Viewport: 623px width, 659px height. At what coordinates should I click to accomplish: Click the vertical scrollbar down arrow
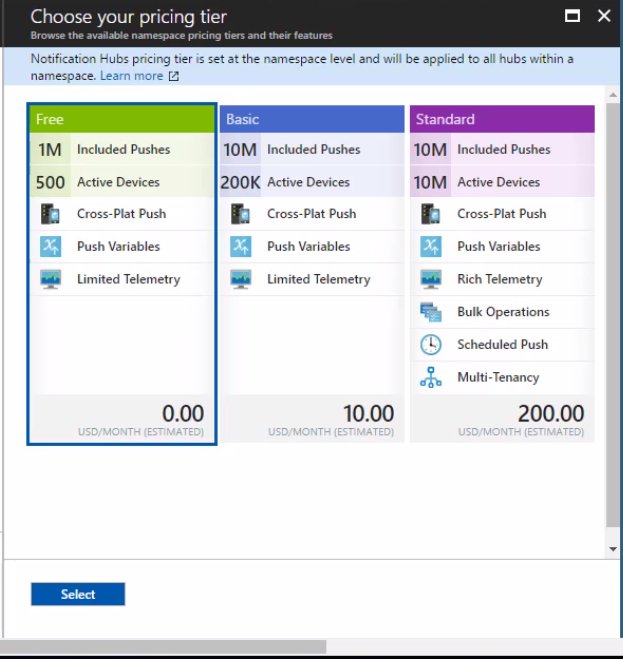pos(613,549)
